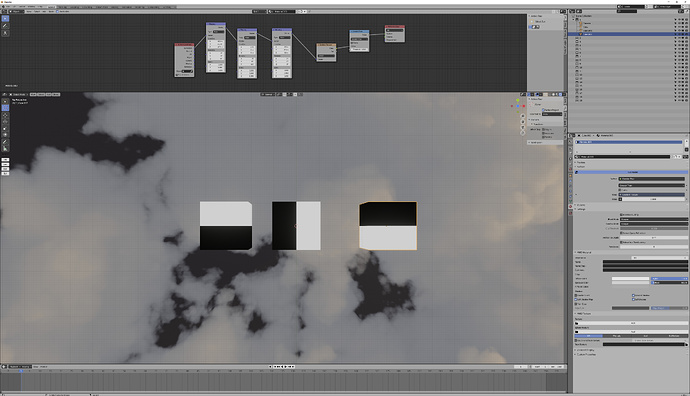Select Multiply sphere texture mode tab
The height and width of the screenshot is (396, 690).
(617, 336)
